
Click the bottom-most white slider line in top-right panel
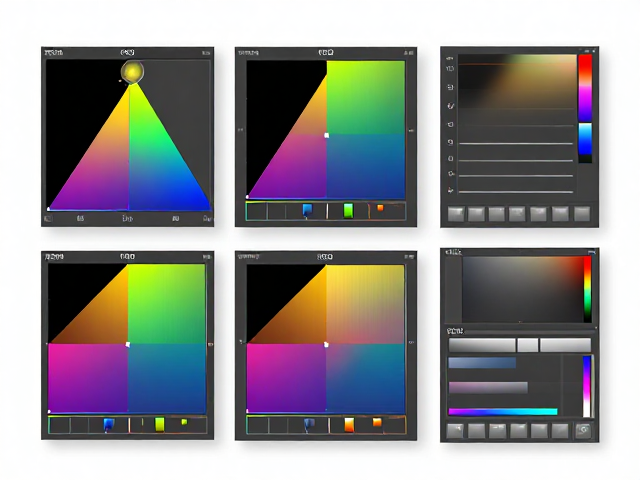click(516, 191)
